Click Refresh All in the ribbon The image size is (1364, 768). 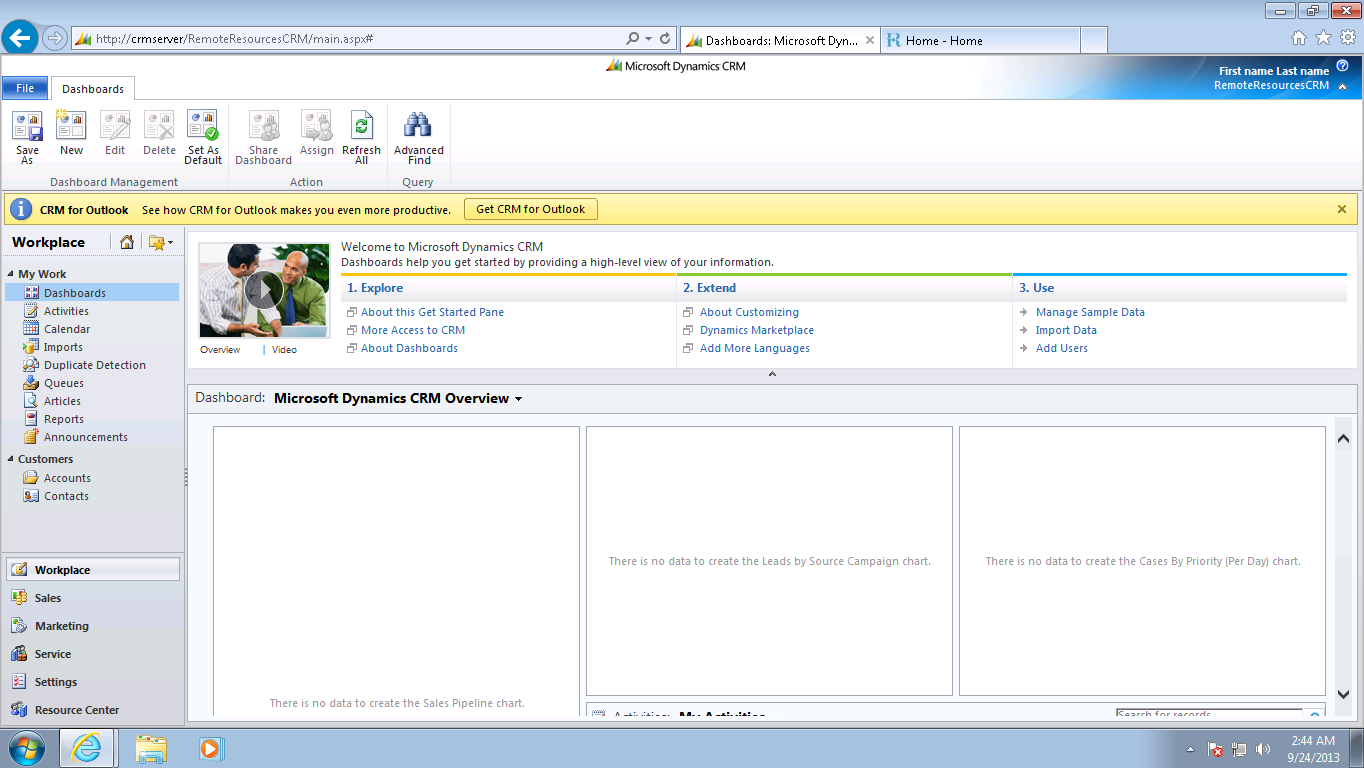pyautogui.click(x=361, y=135)
